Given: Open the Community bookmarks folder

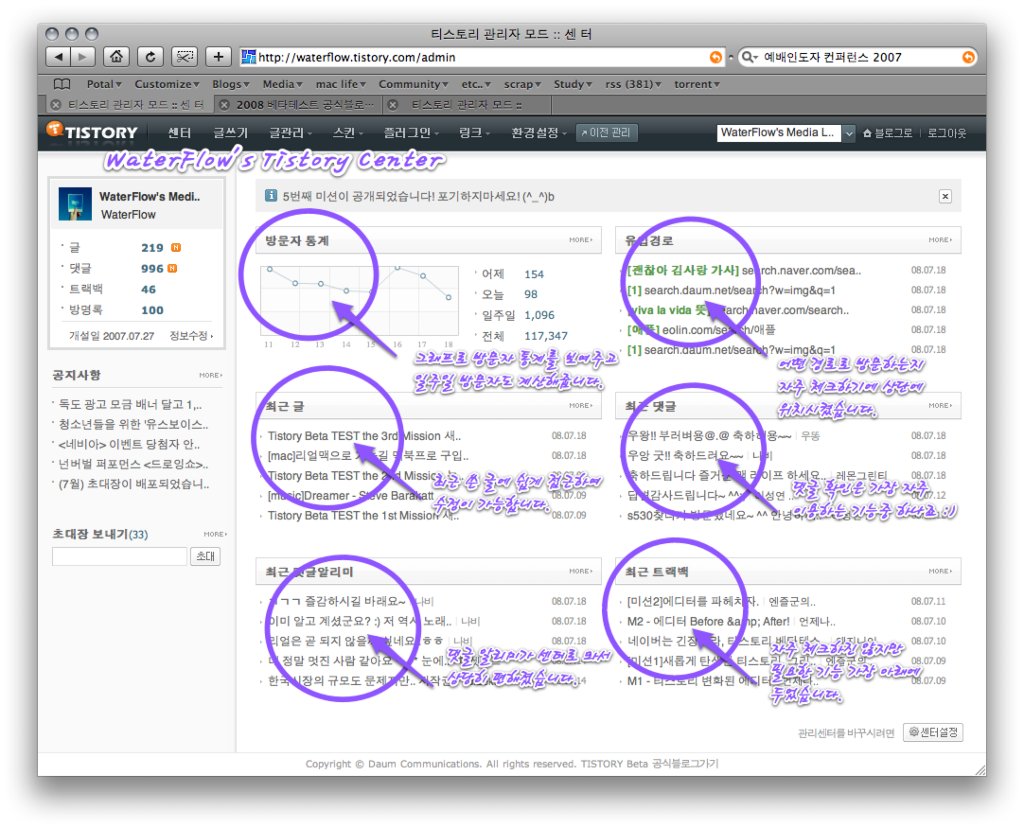Looking at the screenshot, I should [413, 84].
